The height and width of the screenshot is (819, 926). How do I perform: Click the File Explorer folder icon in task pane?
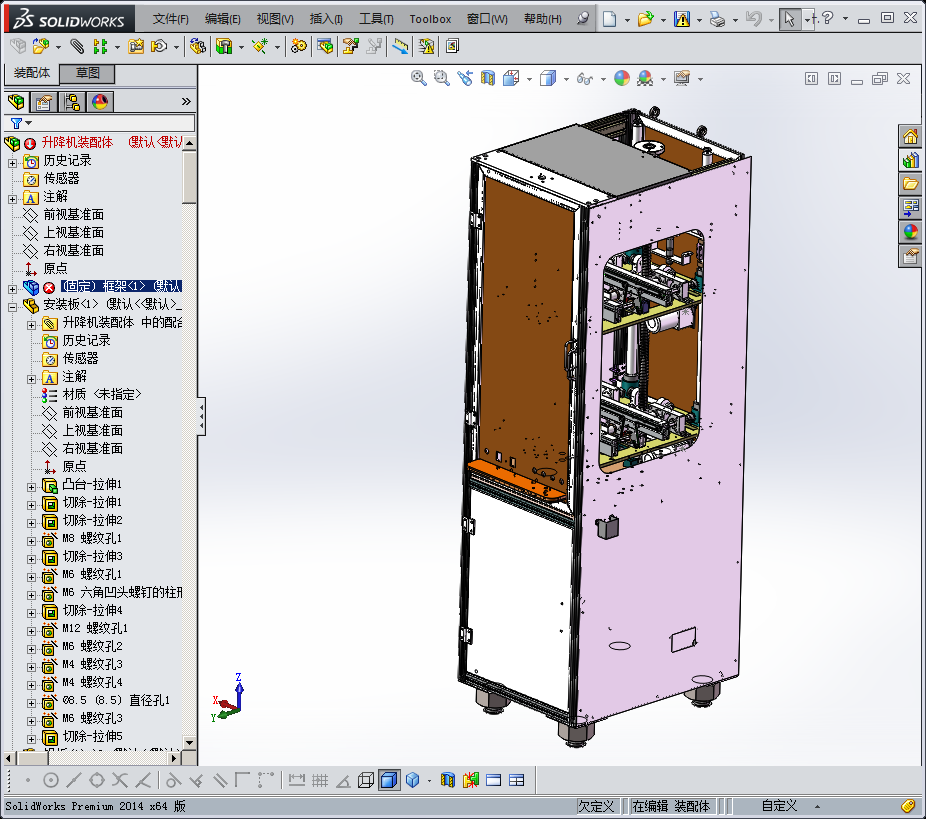tap(910, 184)
